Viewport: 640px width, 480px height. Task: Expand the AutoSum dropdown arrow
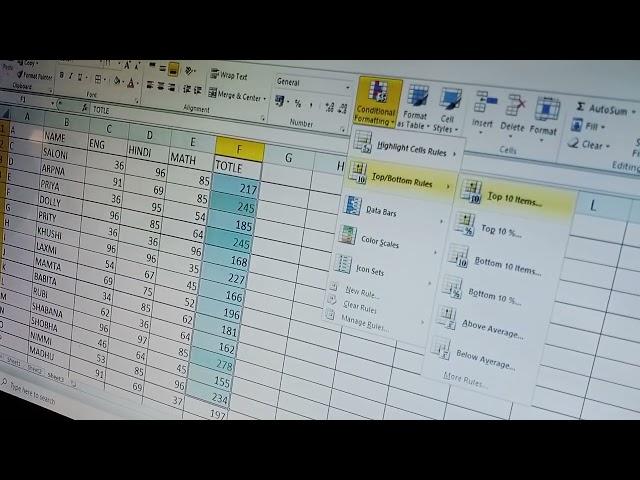[633, 111]
